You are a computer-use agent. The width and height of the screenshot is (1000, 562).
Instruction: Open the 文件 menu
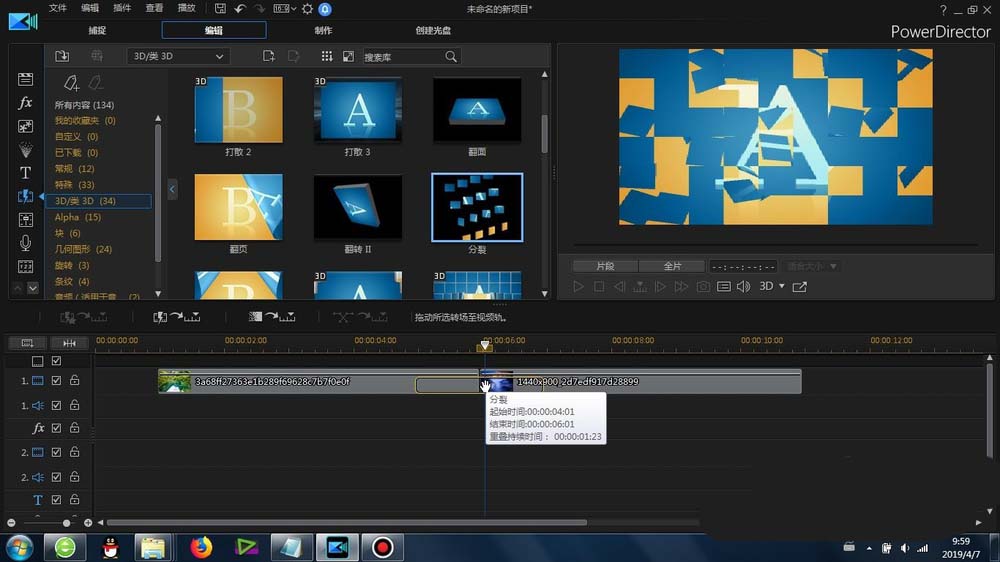click(x=57, y=8)
